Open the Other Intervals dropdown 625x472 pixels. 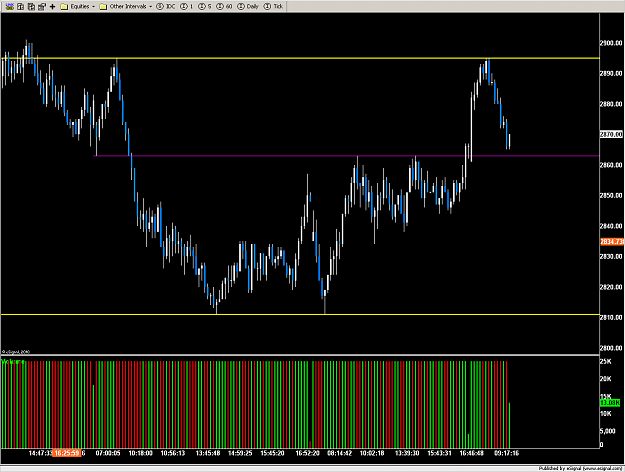(x=126, y=6)
